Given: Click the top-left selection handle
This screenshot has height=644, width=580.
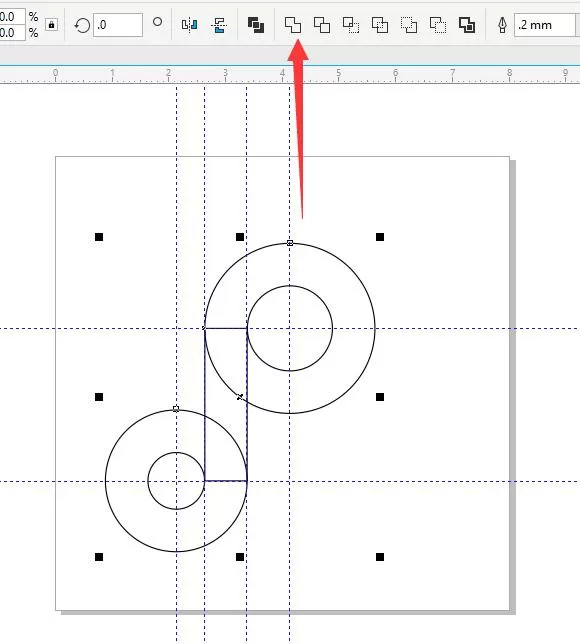Looking at the screenshot, I should tap(99, 237).
